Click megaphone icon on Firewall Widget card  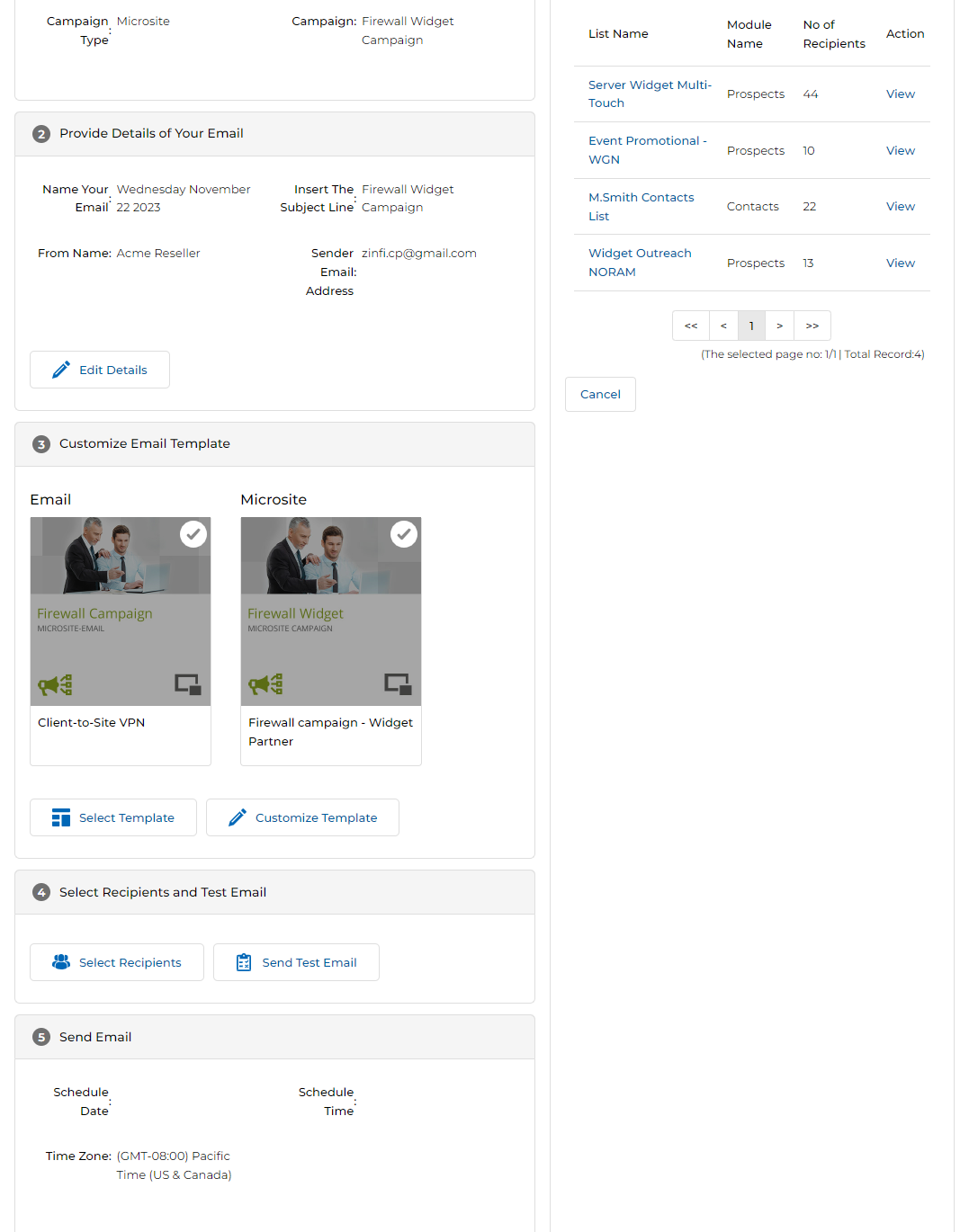pos(265,685)
